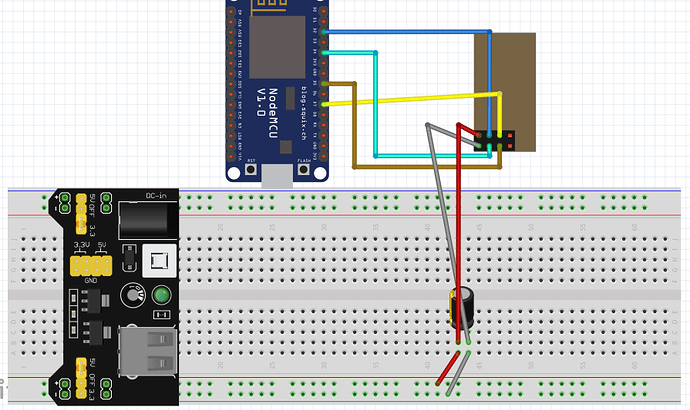The image size is (690, 410).
Task: Select the black electrolytic capacitor
Action: (462, 308)
